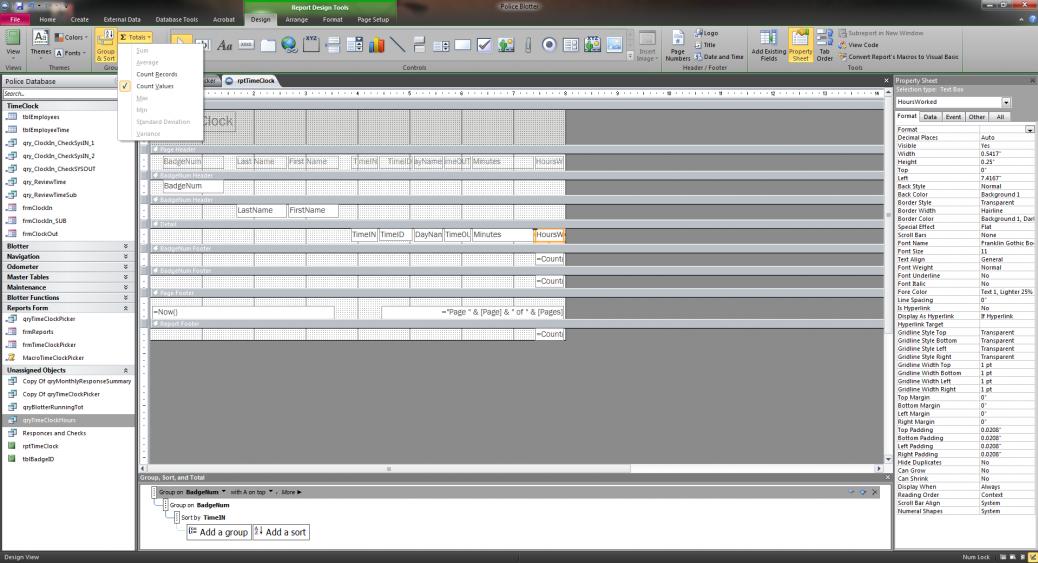Open qry_ReviewTime in the navigation pane
Screen dimensions: 1038x563
(x=44, y=181)
